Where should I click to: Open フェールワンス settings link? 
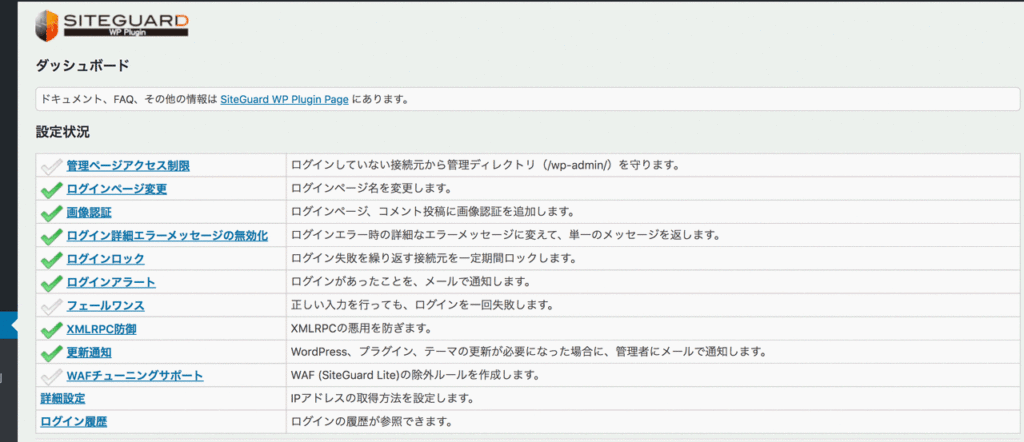coord(106,306)
